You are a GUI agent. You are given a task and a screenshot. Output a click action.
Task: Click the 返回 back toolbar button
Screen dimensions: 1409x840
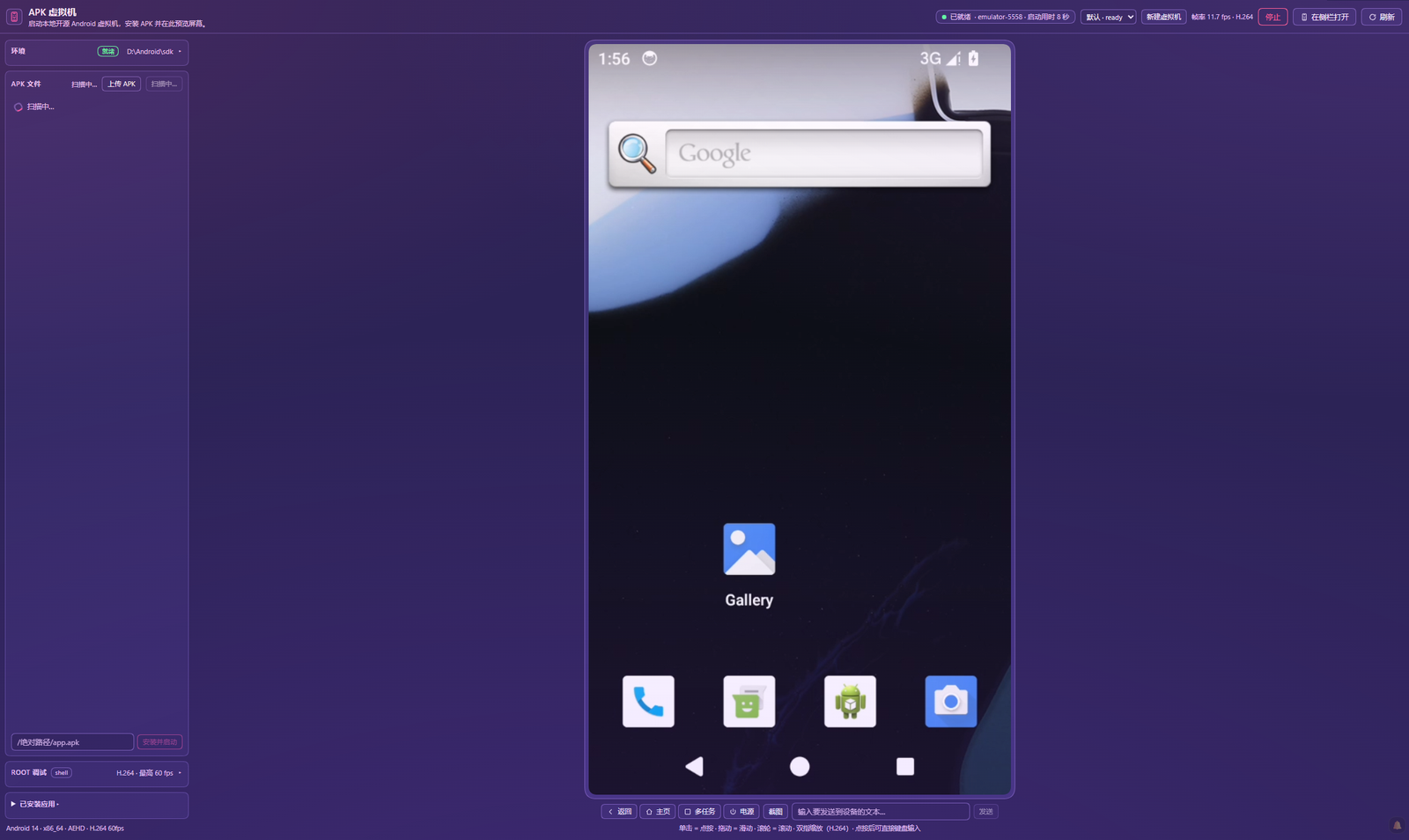point(619,812)
